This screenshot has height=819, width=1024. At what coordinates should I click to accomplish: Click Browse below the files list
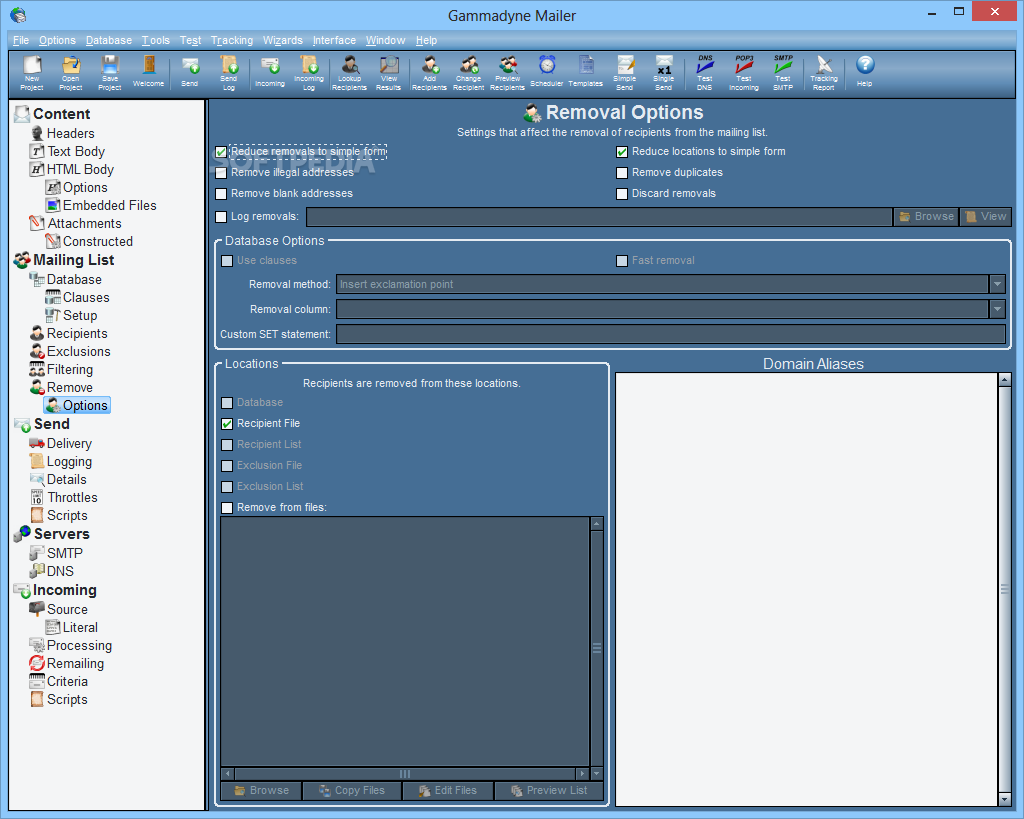coord(261,790)
